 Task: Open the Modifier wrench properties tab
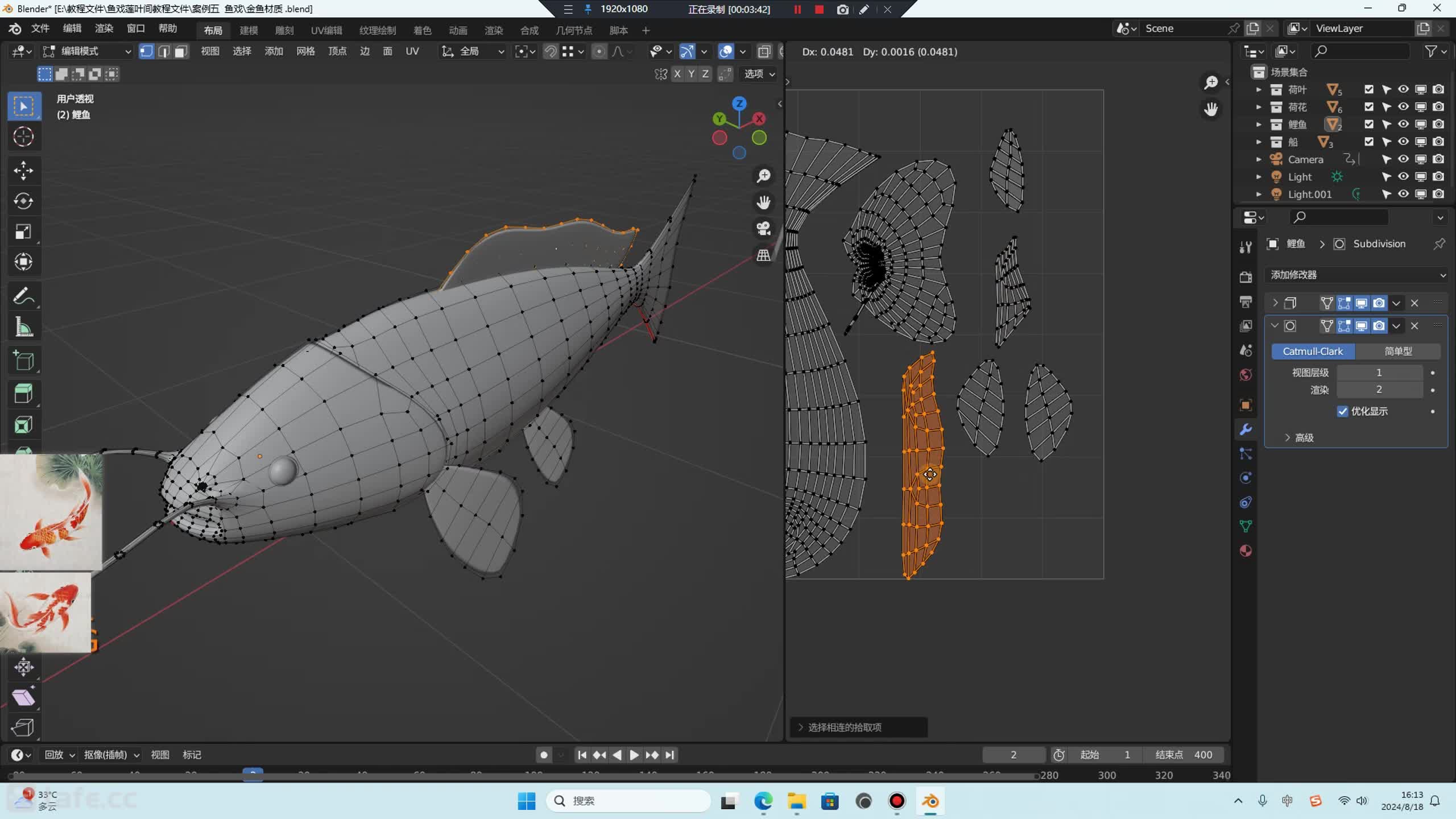coord(1246,429)
